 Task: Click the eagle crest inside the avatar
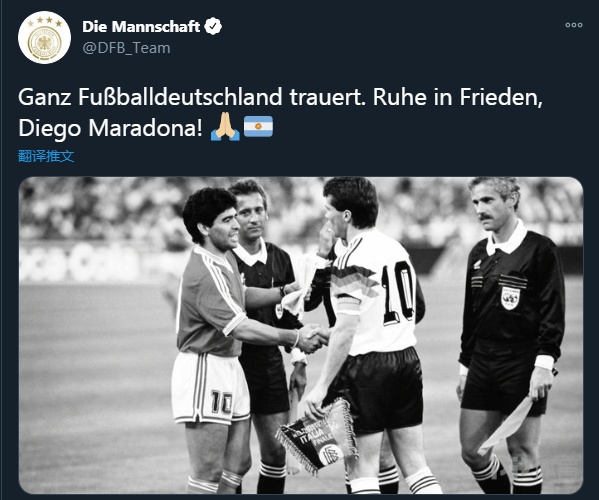pyautogui.click(x=44, y=43)
